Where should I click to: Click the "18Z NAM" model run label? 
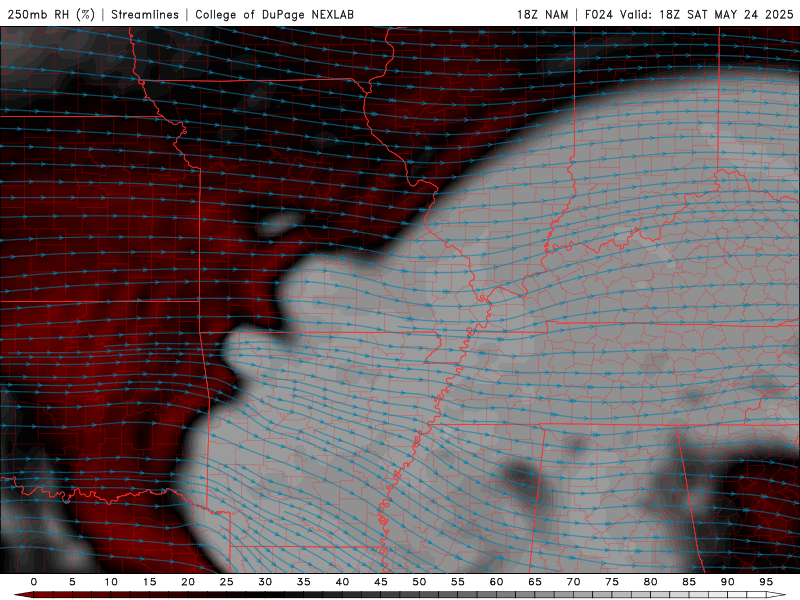(542, 14)
